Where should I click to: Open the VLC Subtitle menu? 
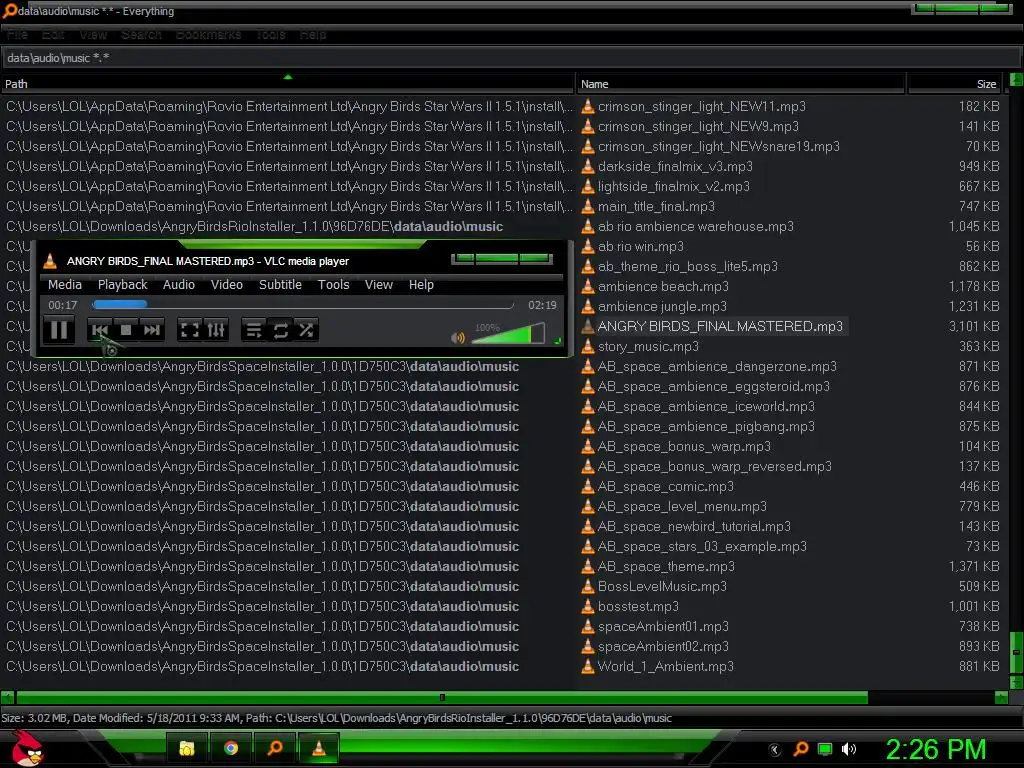280,285
